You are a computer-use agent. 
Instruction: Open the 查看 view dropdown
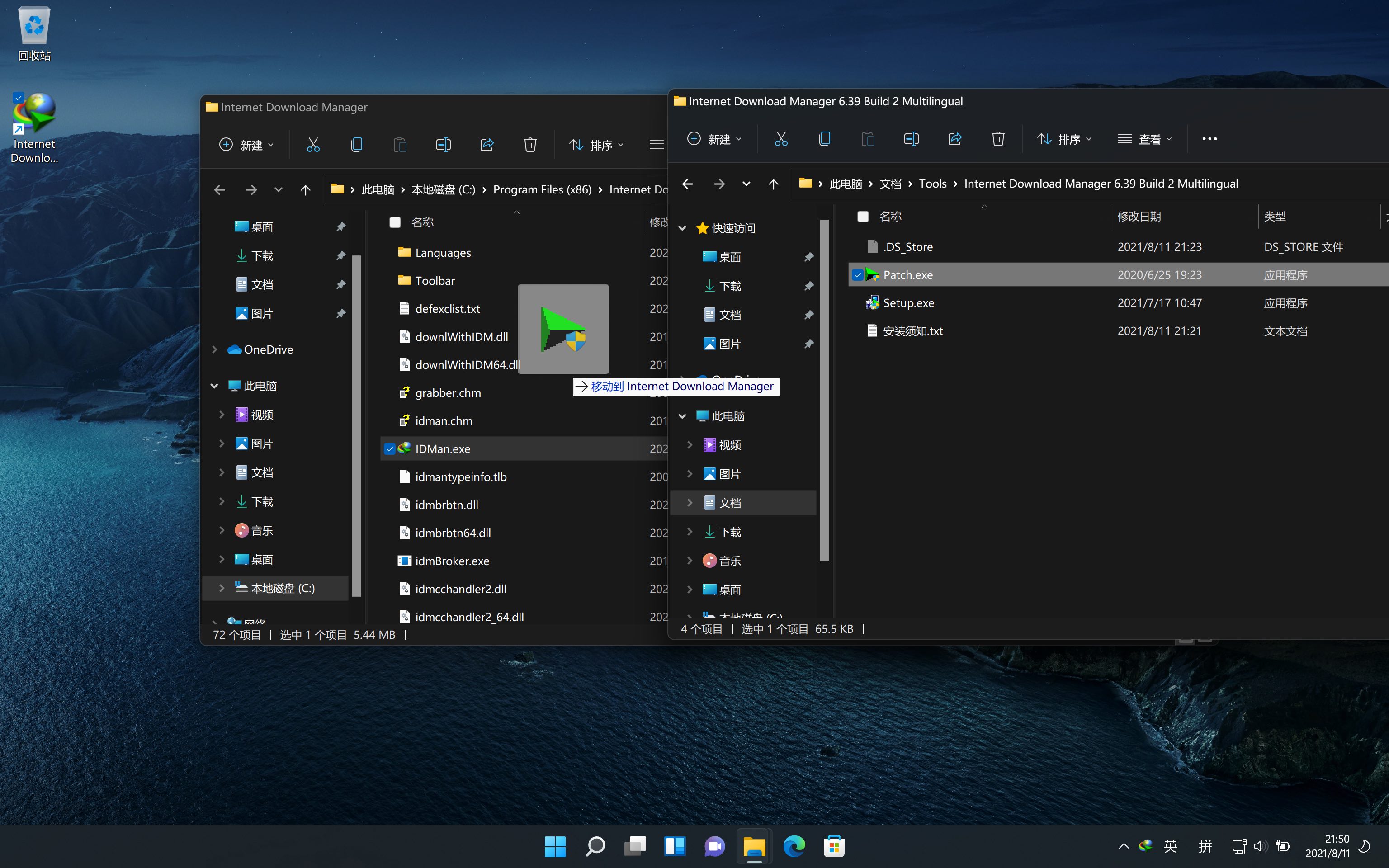(1144, 139)
